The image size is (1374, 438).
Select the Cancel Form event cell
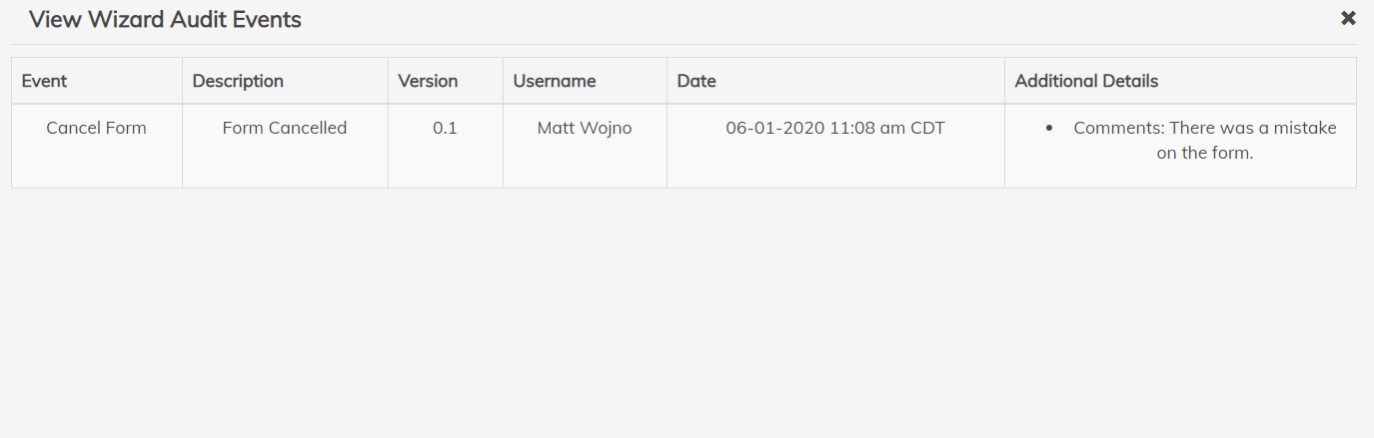coord(96,128)
